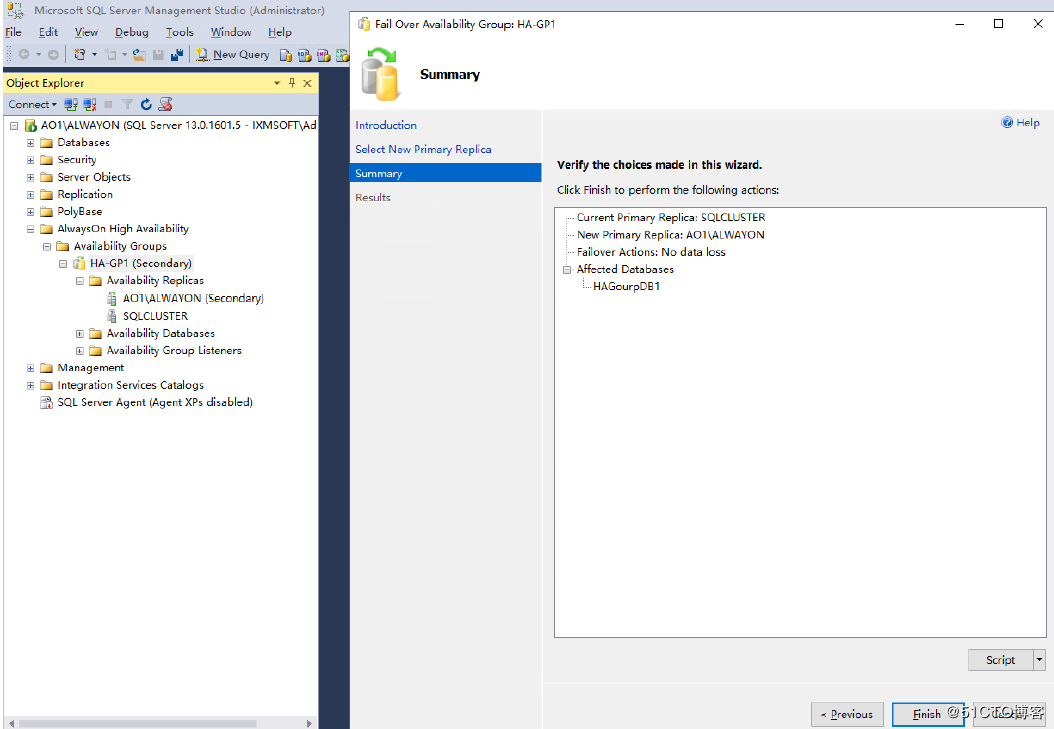This screenshot has height=729, width=1054.
Task: Expand the Management node
Action: pyautogui.click(x=30, y=368)
